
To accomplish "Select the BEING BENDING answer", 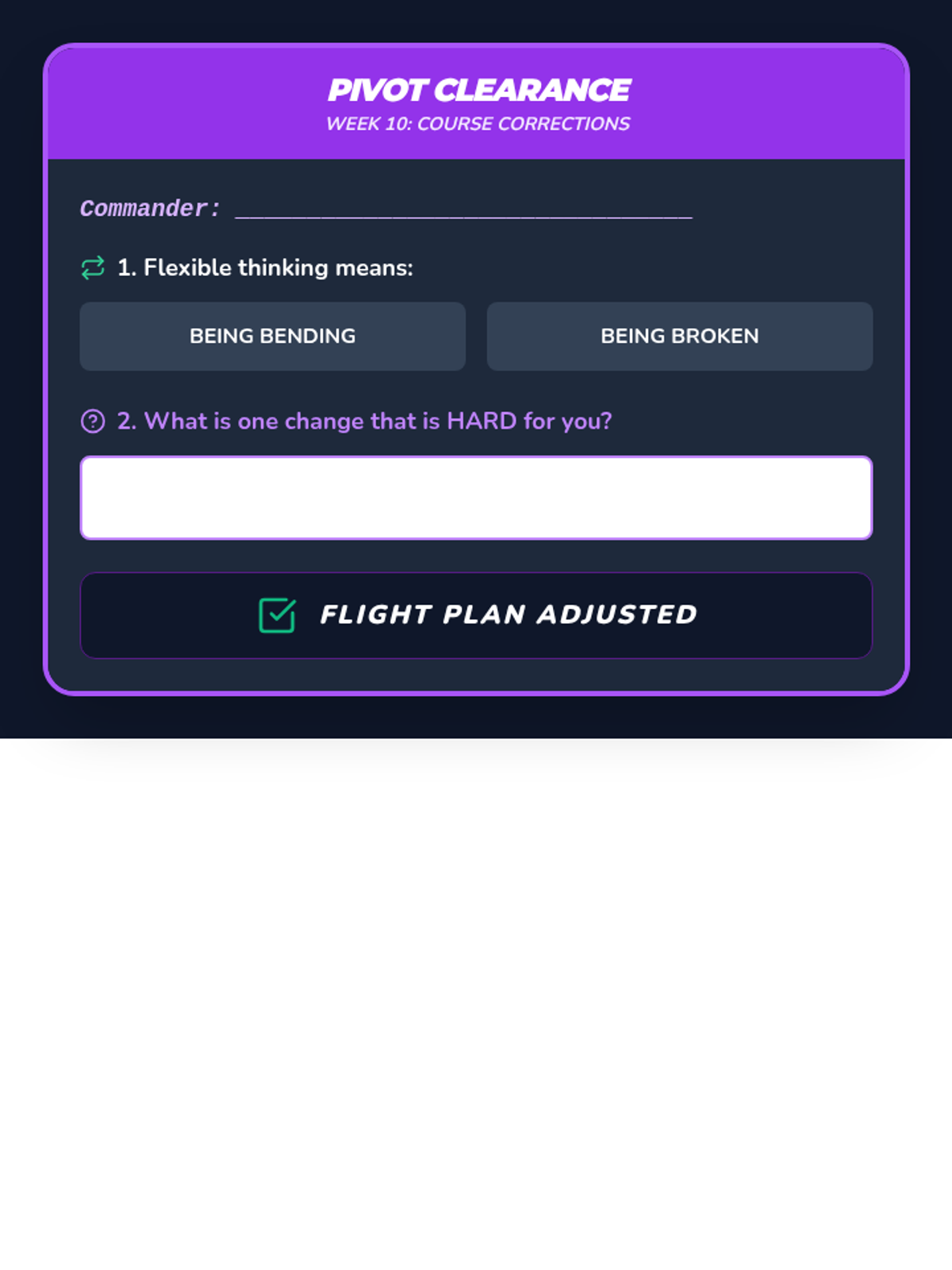I will [273, 336].
